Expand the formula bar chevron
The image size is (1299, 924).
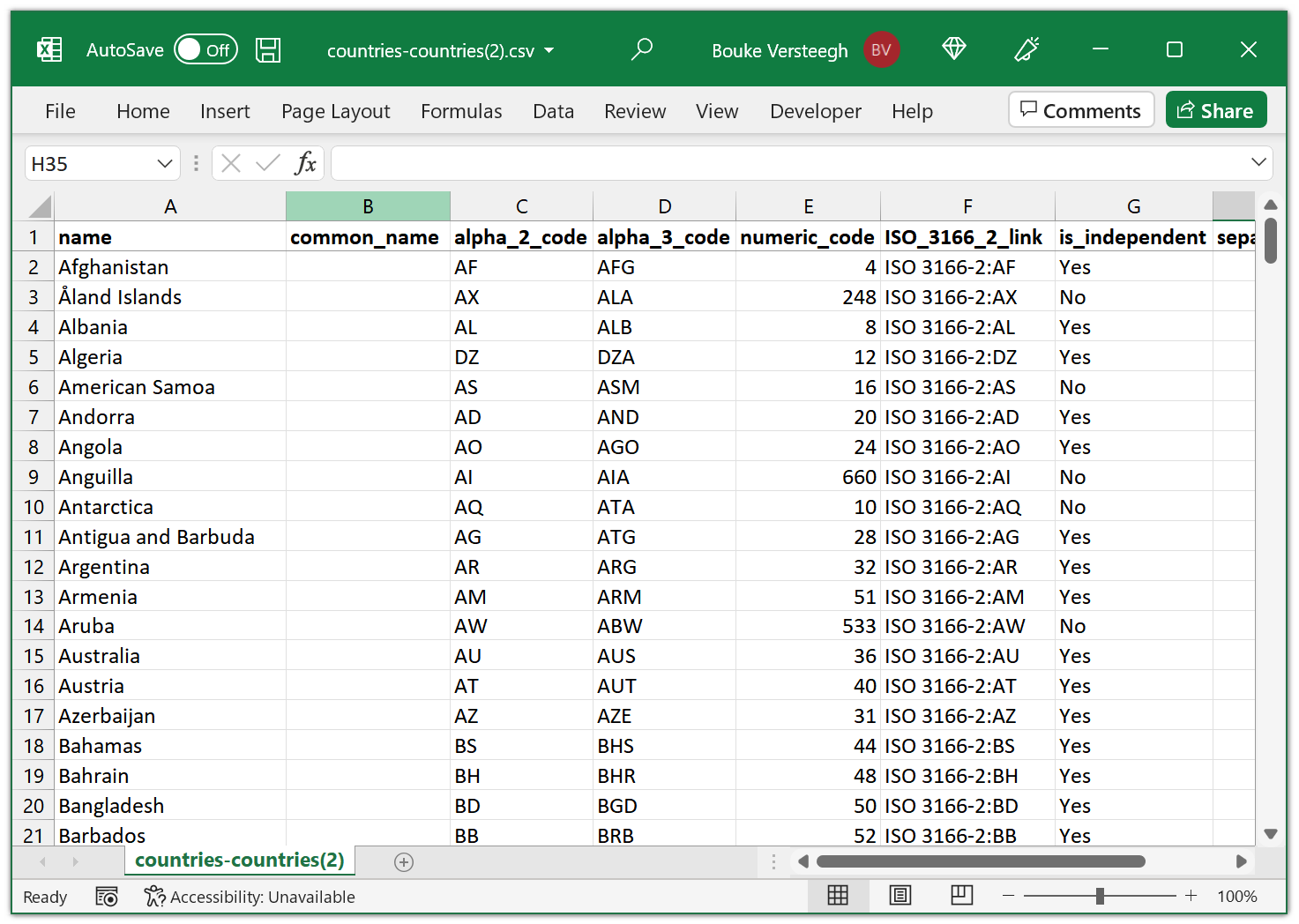[1258, 162]
